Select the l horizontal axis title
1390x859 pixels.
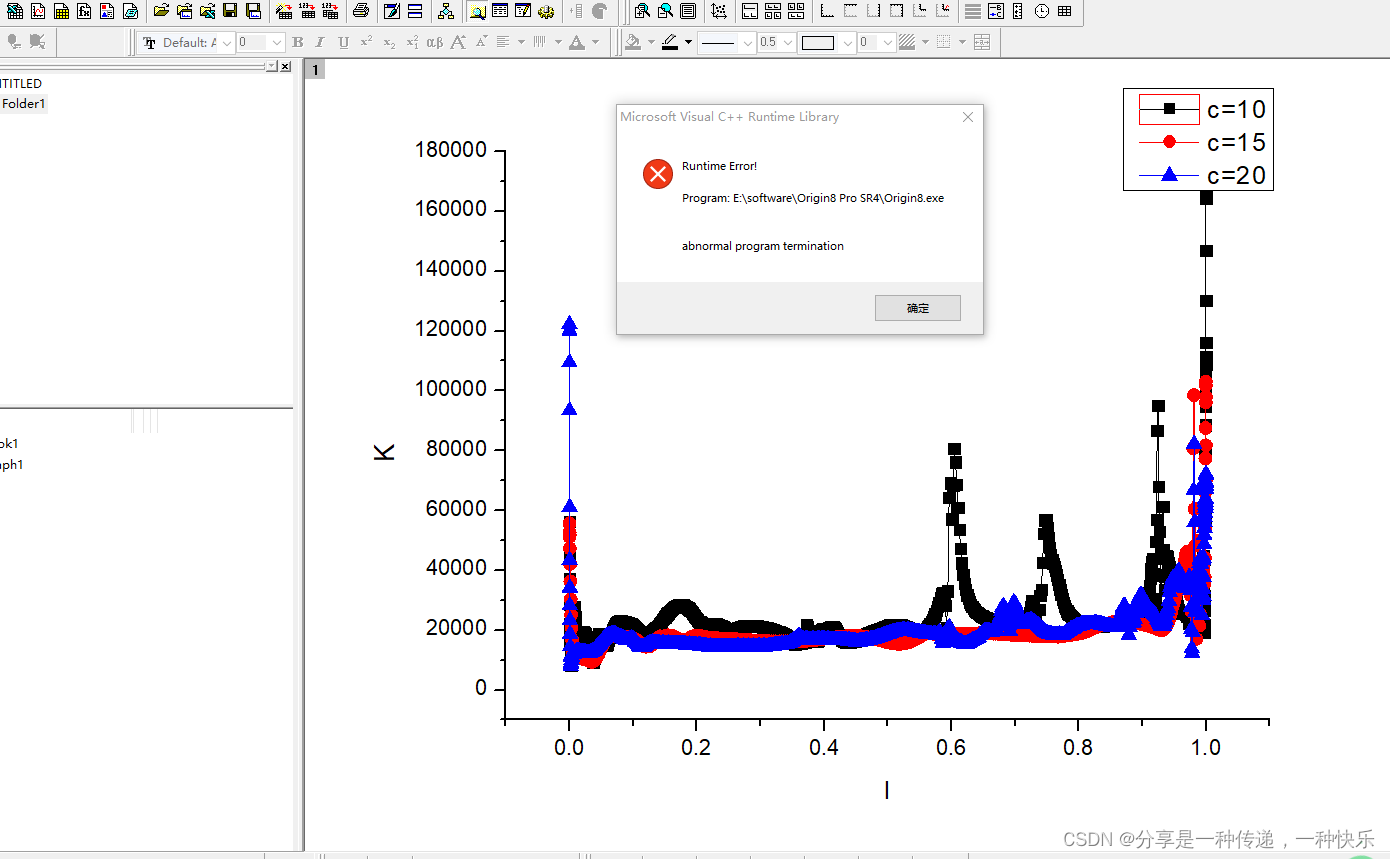(x=887, y=790)
